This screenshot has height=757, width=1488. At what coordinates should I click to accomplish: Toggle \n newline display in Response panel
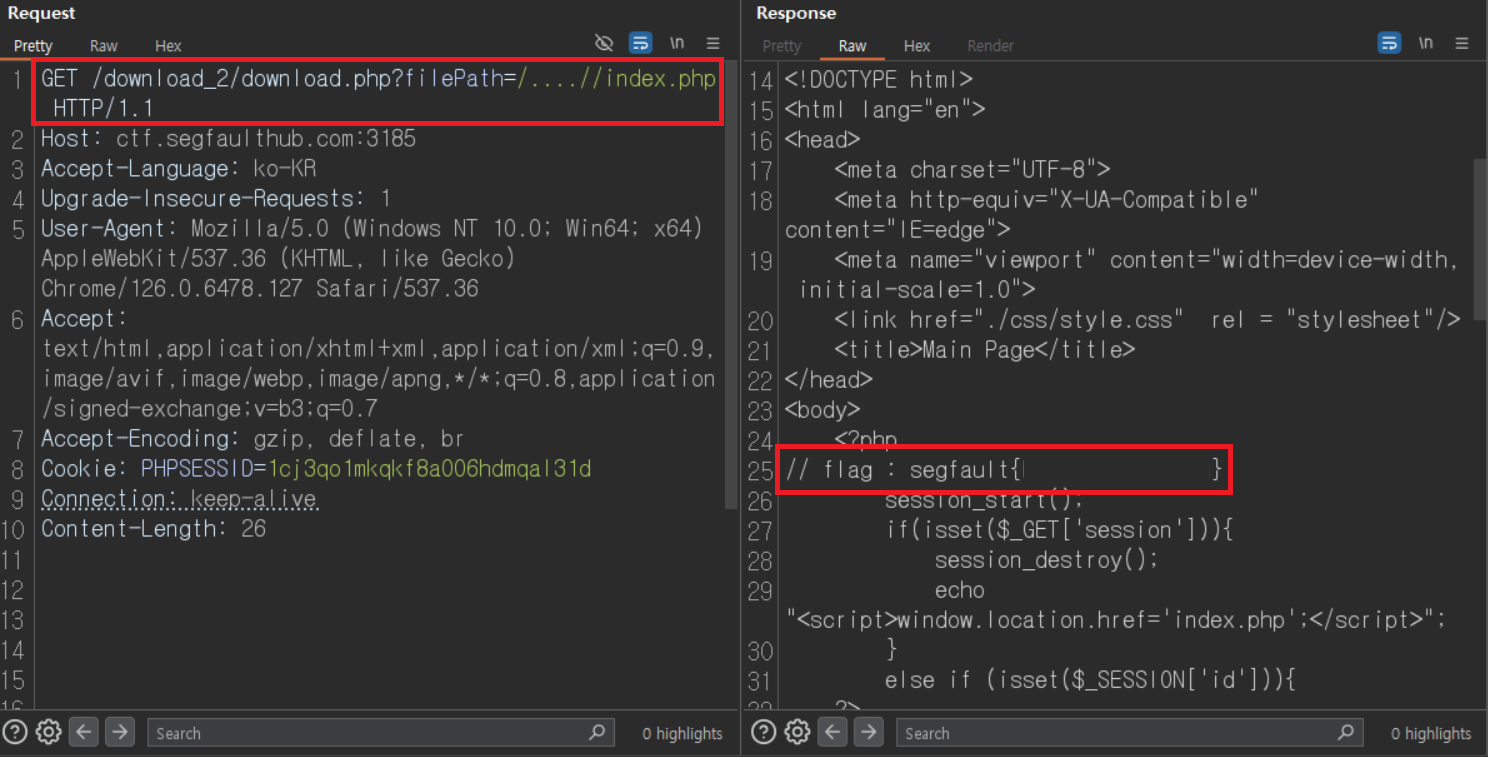[x=1426, y=43]
